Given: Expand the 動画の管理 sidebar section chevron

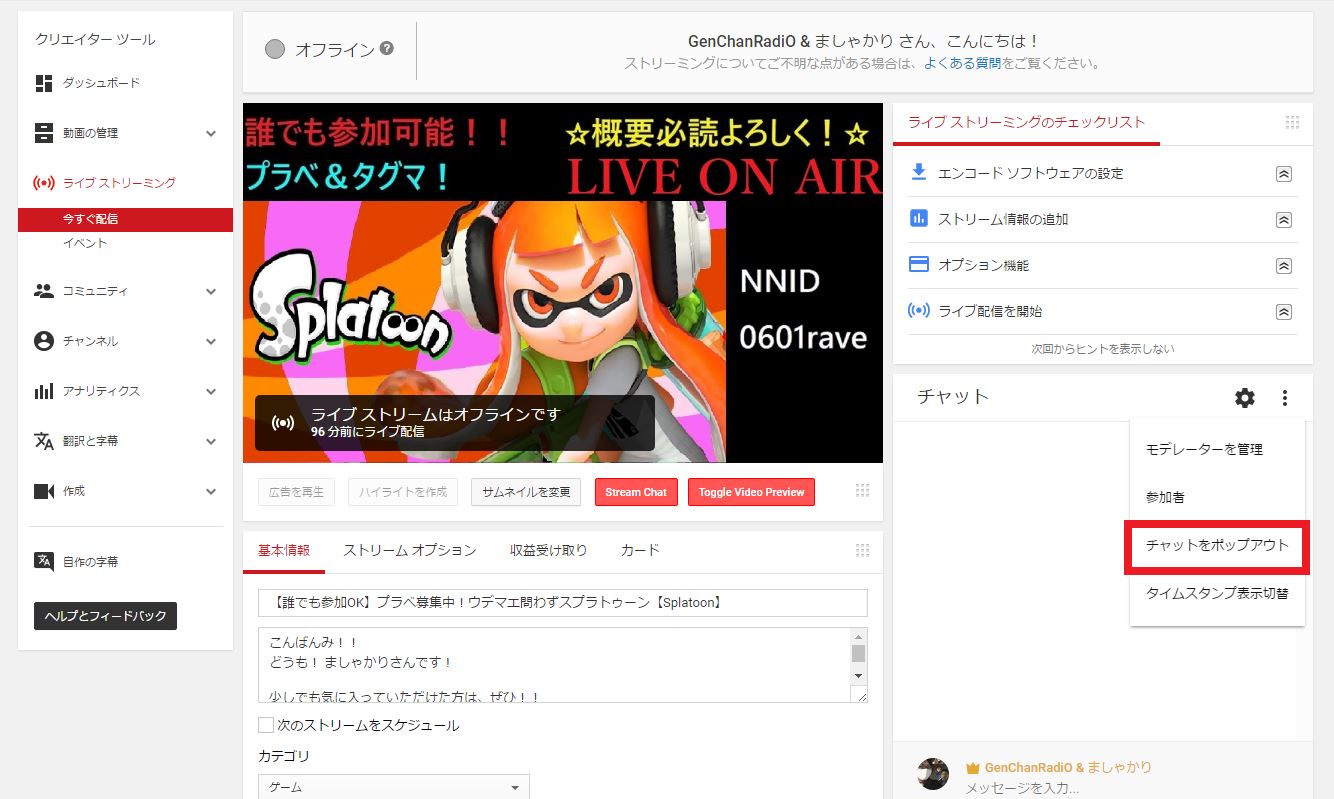Looking at the screenshot, I should [211, 133].
